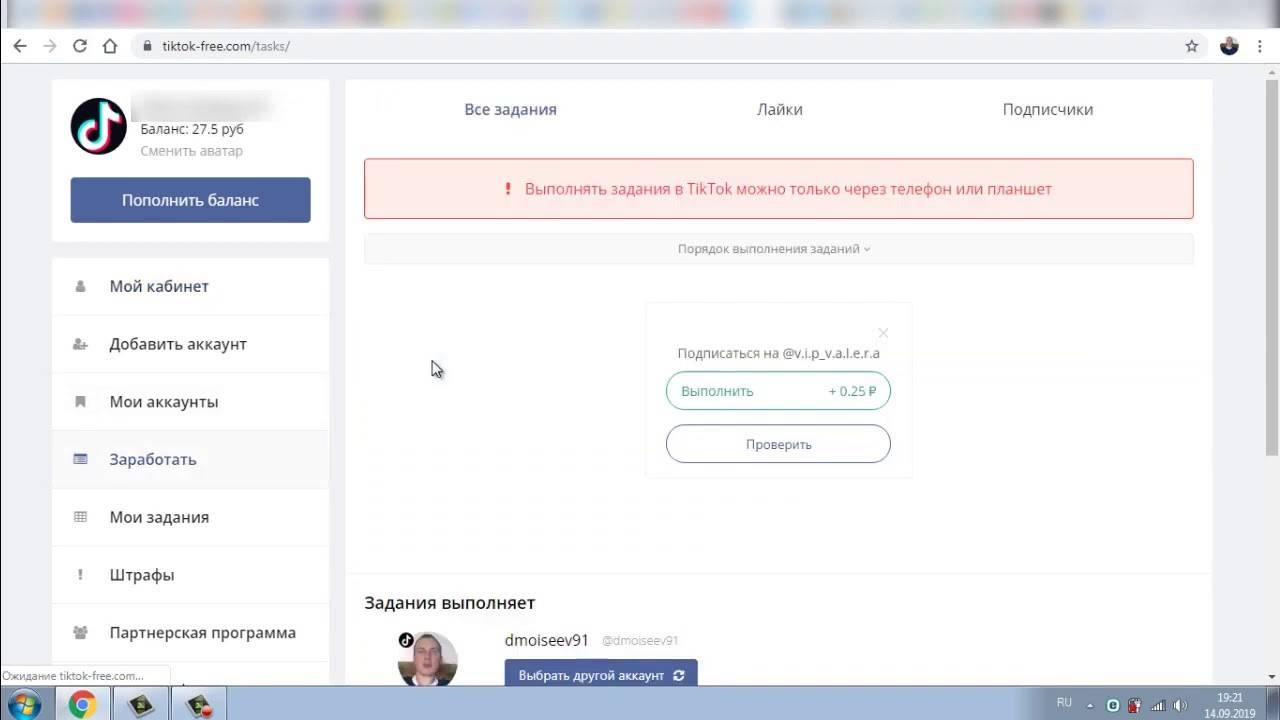Viewport: 1280px width, 720px height.
Task: Open the Chrome three-dot menu
Action: point(1260,46)
